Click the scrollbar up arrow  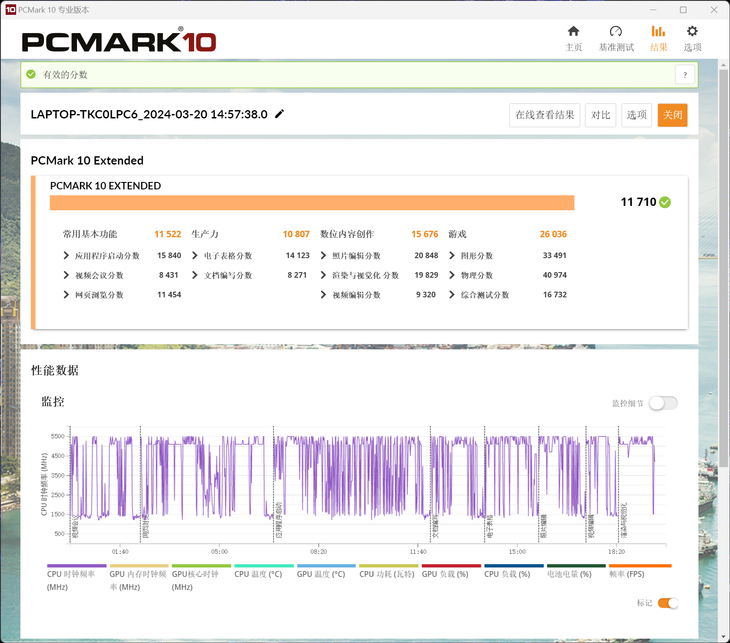click(723, 64)
